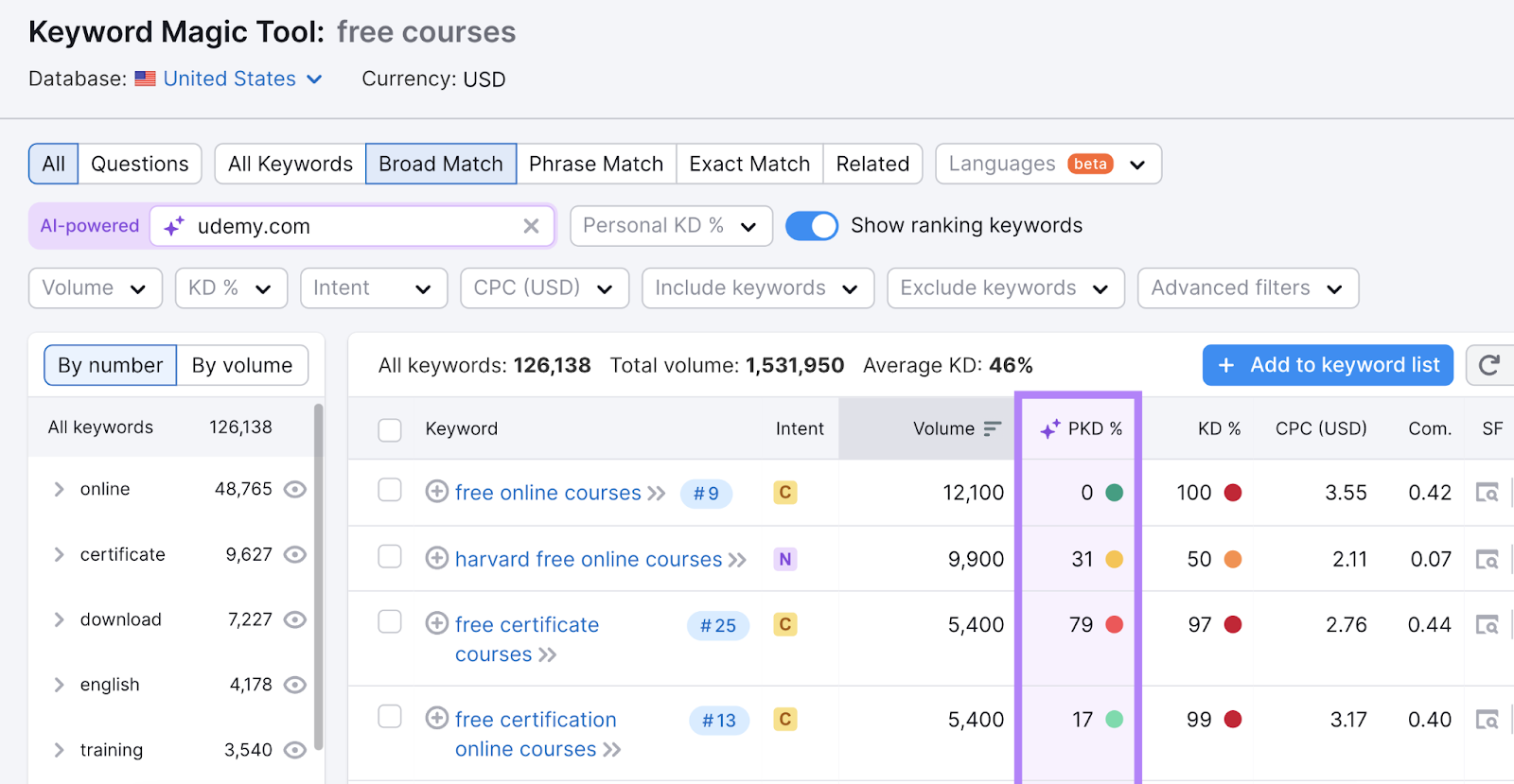Click the Volume column sort icon
The width and height of the screenshot is (1514, 784).
pyautogui.click(x=992, y=428)
